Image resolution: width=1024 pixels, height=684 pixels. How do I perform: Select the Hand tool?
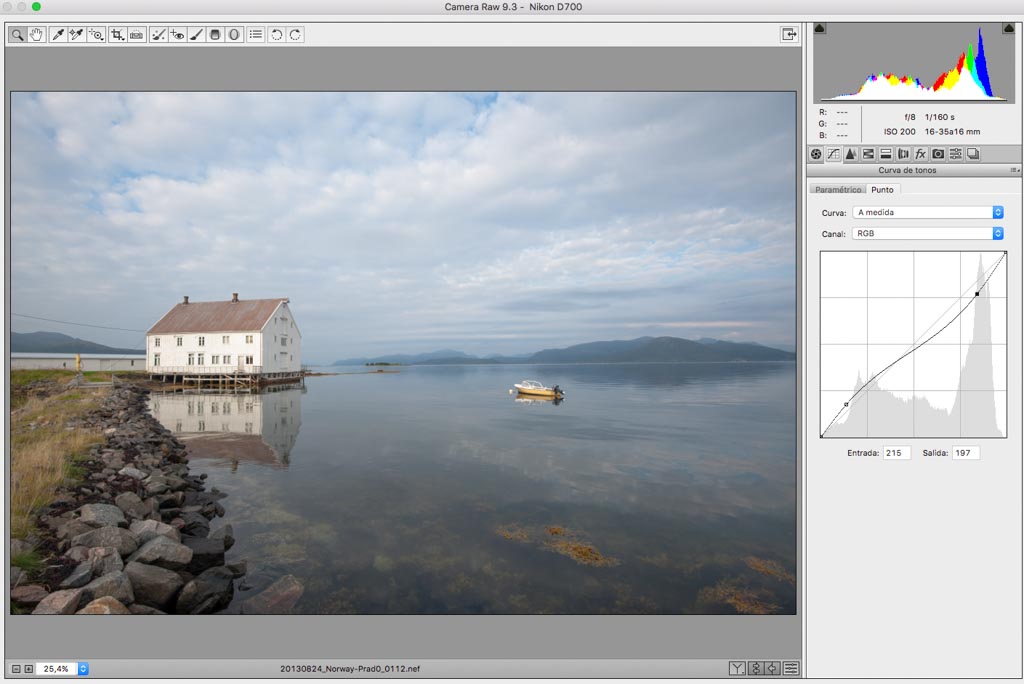point(37,34)
